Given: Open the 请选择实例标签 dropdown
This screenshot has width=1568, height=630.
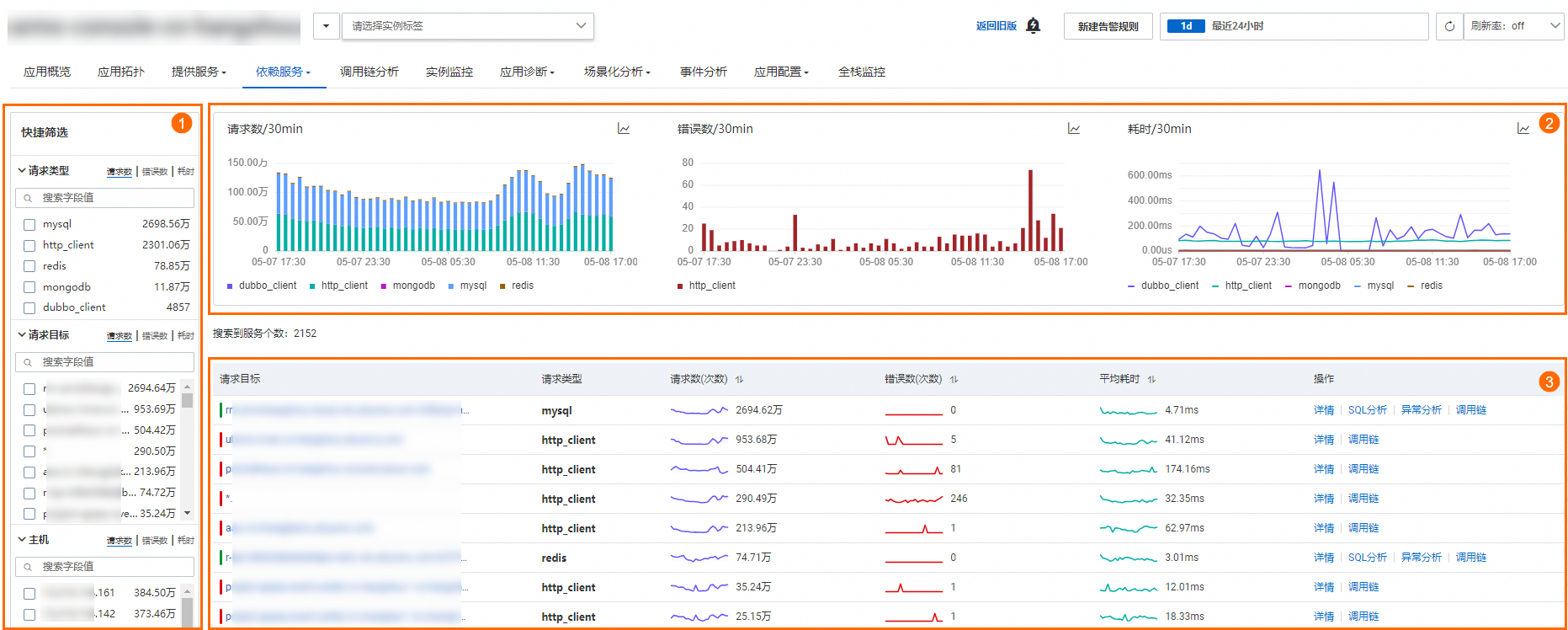Looking at the screenshot, I should pos(468,26).
